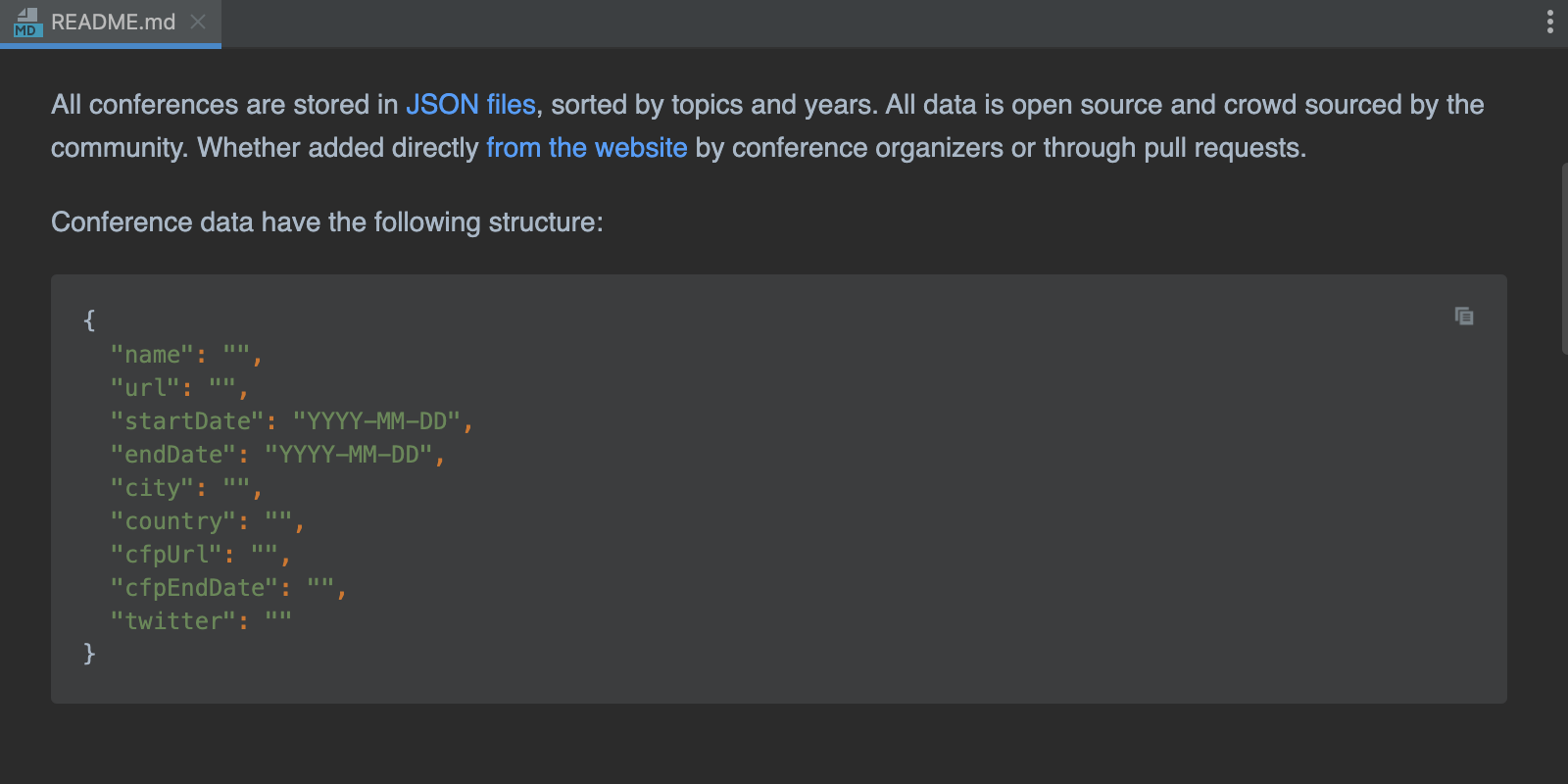
Task: Click the Markdown file icon on README tab
Action: pyautogui.click(x=26, y=23)
